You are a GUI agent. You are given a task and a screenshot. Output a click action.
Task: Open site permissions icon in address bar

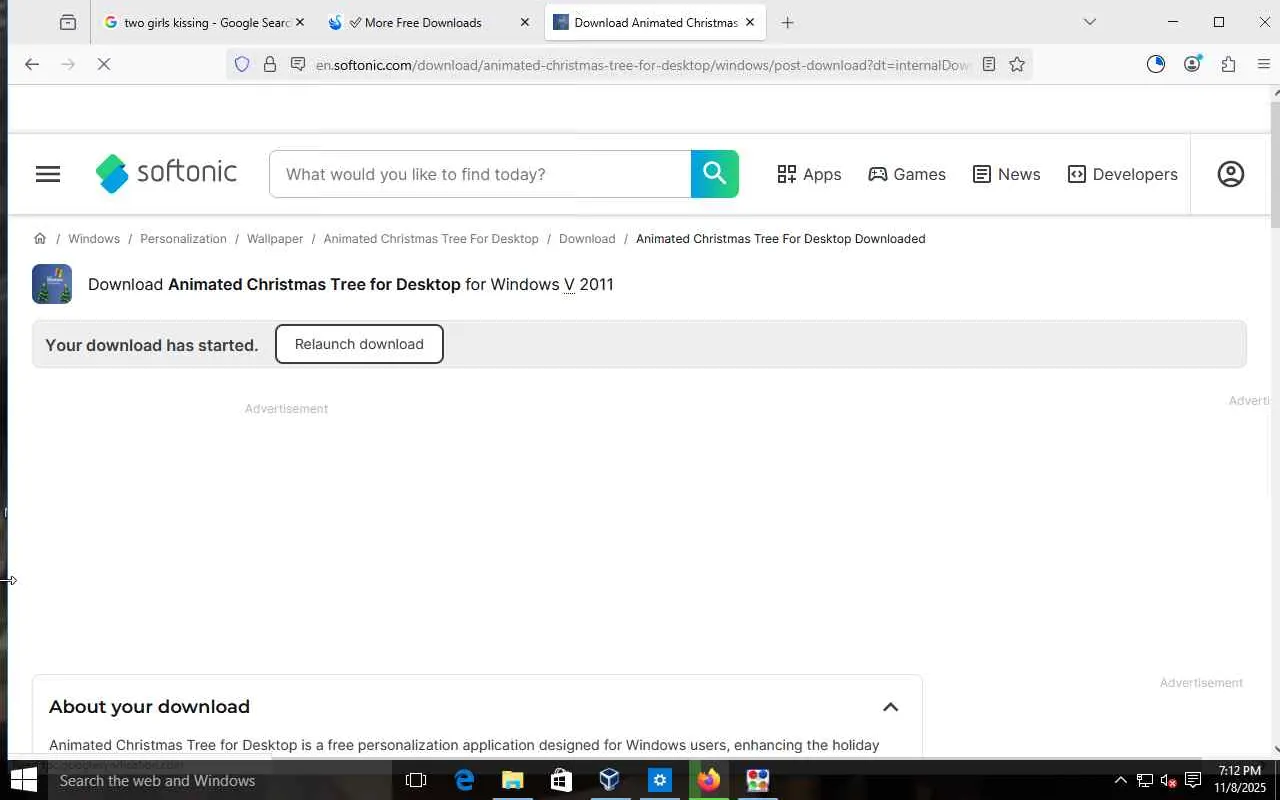click(x=298, y=64)
